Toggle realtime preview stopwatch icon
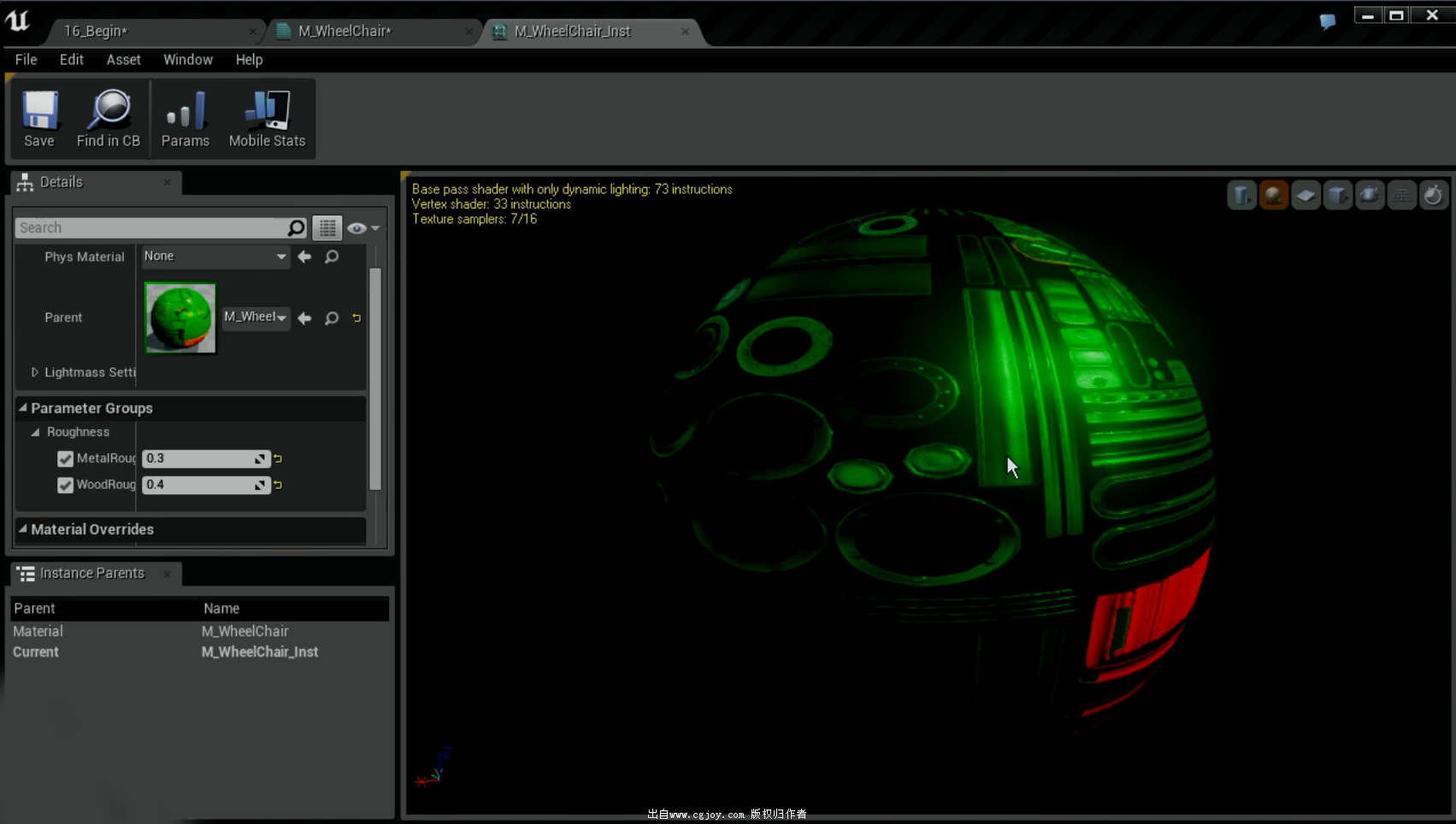1456x824 pixels. (x=1434, y=196)
